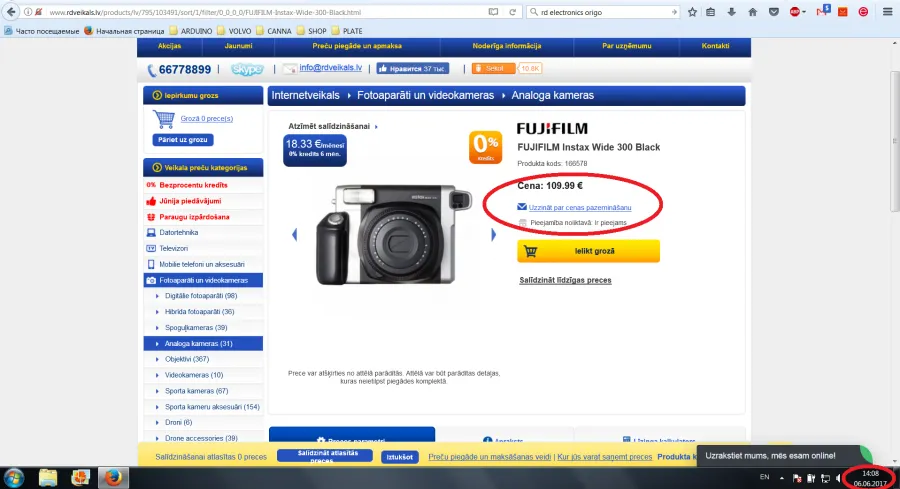Show the previous product photo arrow
The image size is (900, 489).
tap(294, 234)
